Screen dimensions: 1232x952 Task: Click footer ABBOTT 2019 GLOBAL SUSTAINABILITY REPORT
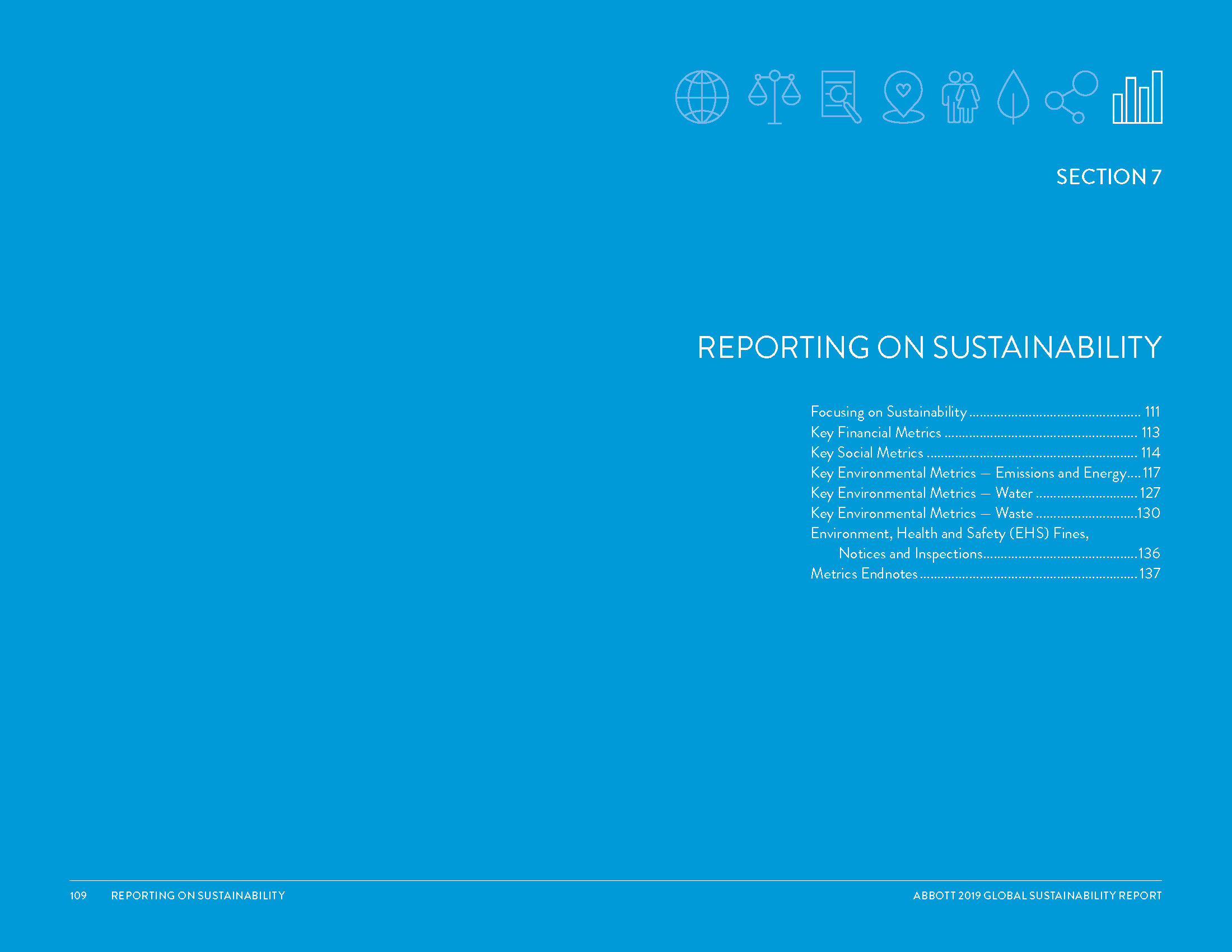[1037, 895]
